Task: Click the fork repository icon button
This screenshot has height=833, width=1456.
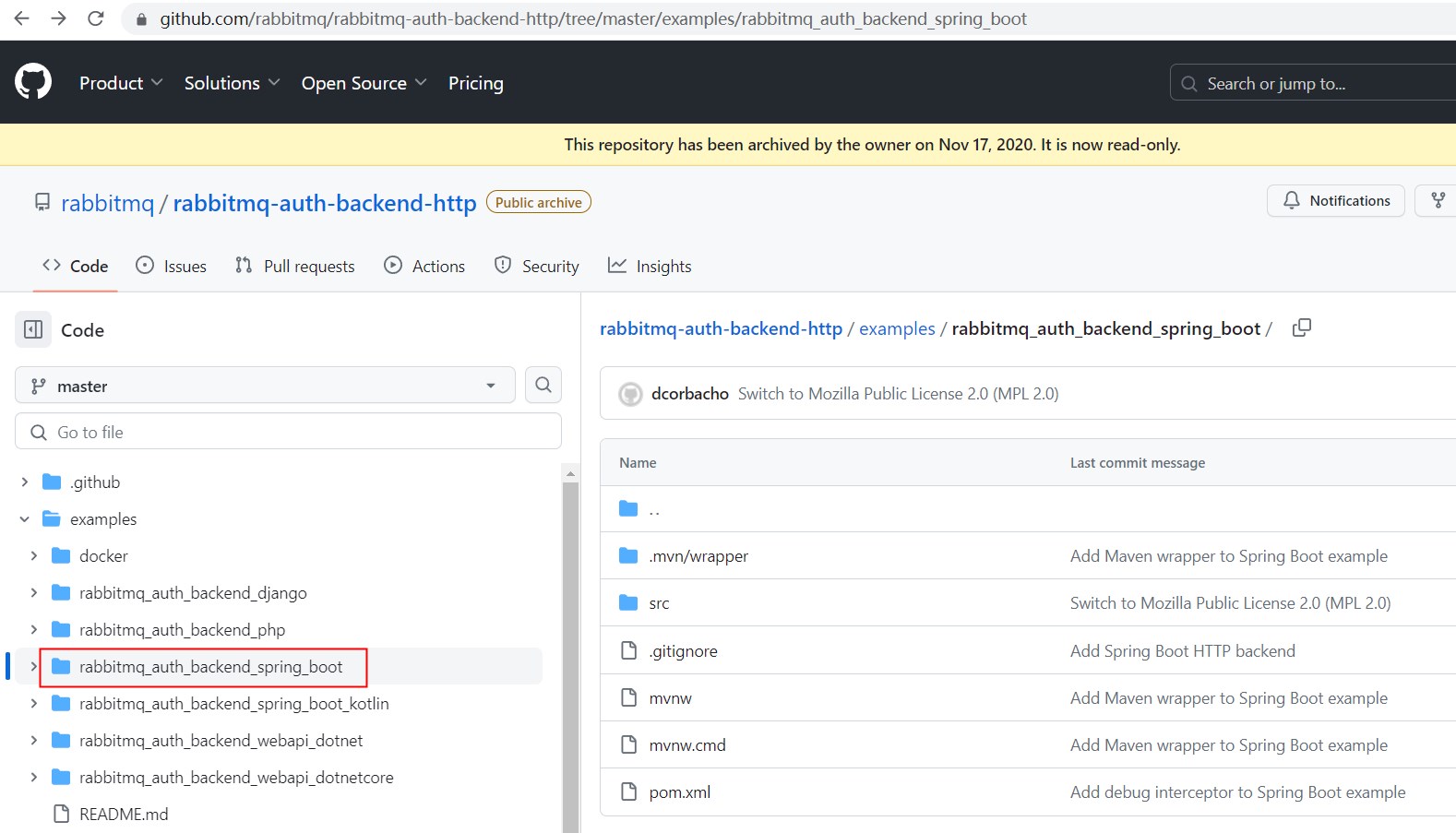Action: click(x=1438, y=200)
